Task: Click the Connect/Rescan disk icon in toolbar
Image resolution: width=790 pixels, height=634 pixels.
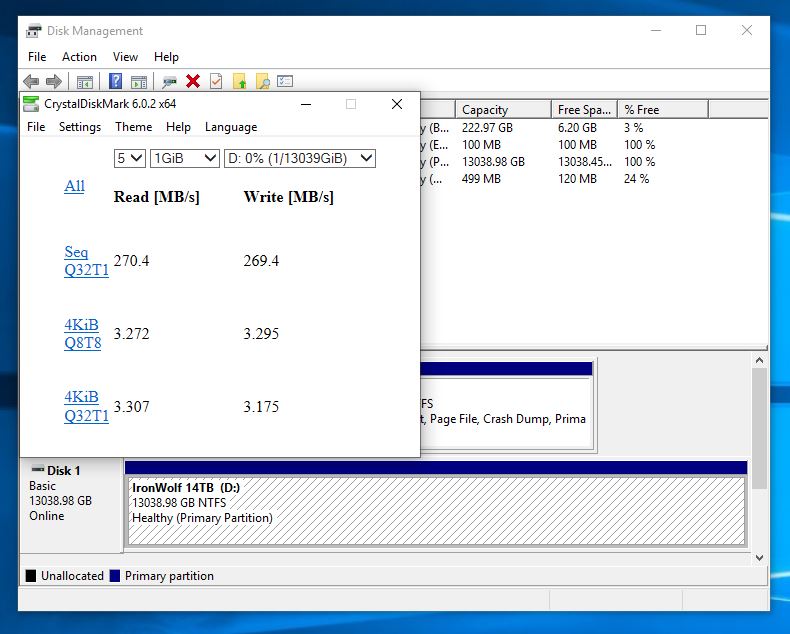Action: coord(169,81)
